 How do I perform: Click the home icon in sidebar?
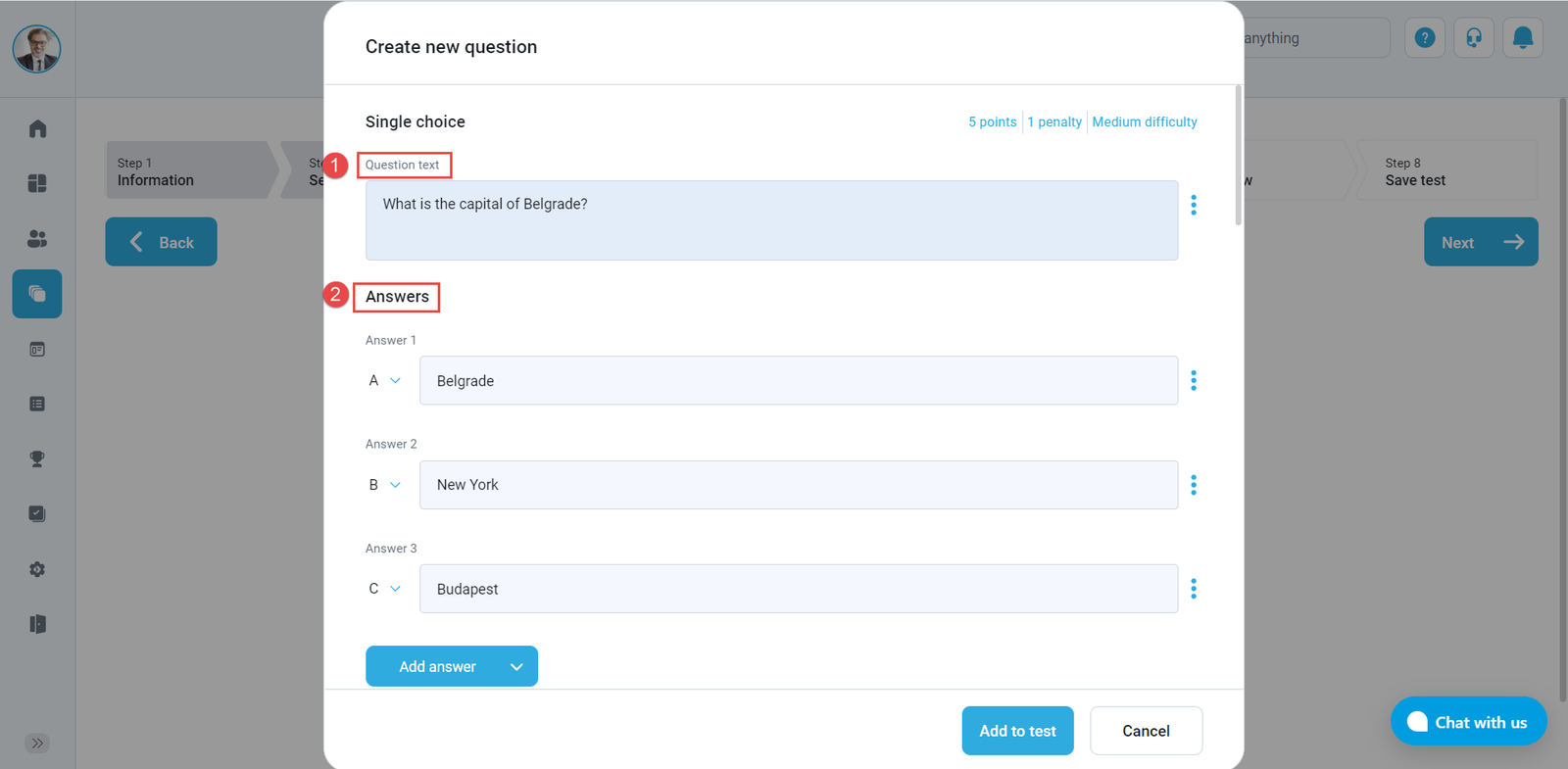37,128
